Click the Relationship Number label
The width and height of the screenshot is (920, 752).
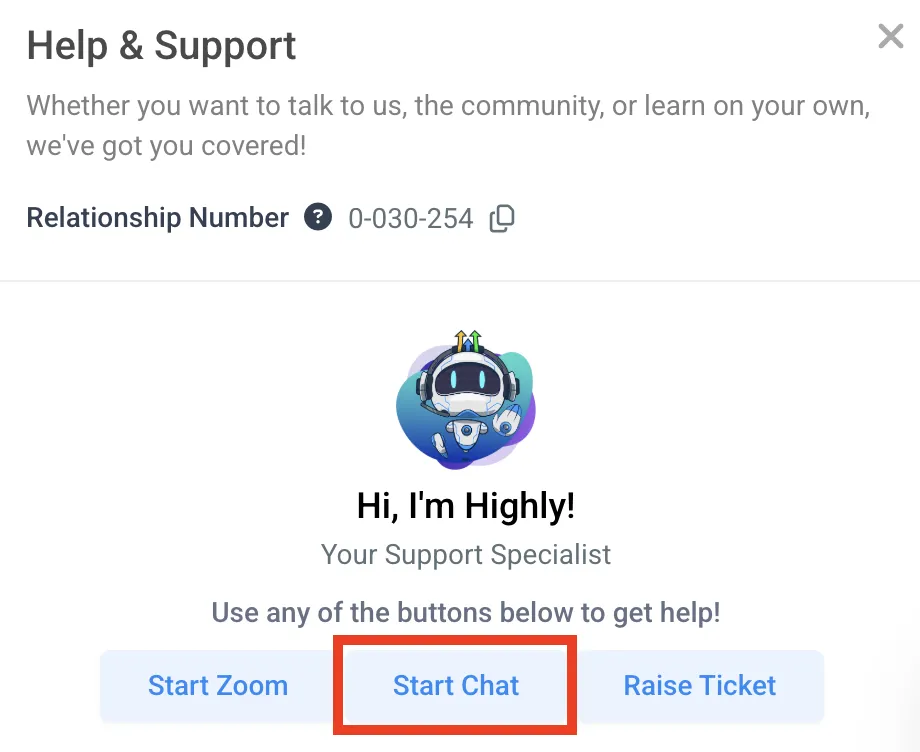(158, 218)
